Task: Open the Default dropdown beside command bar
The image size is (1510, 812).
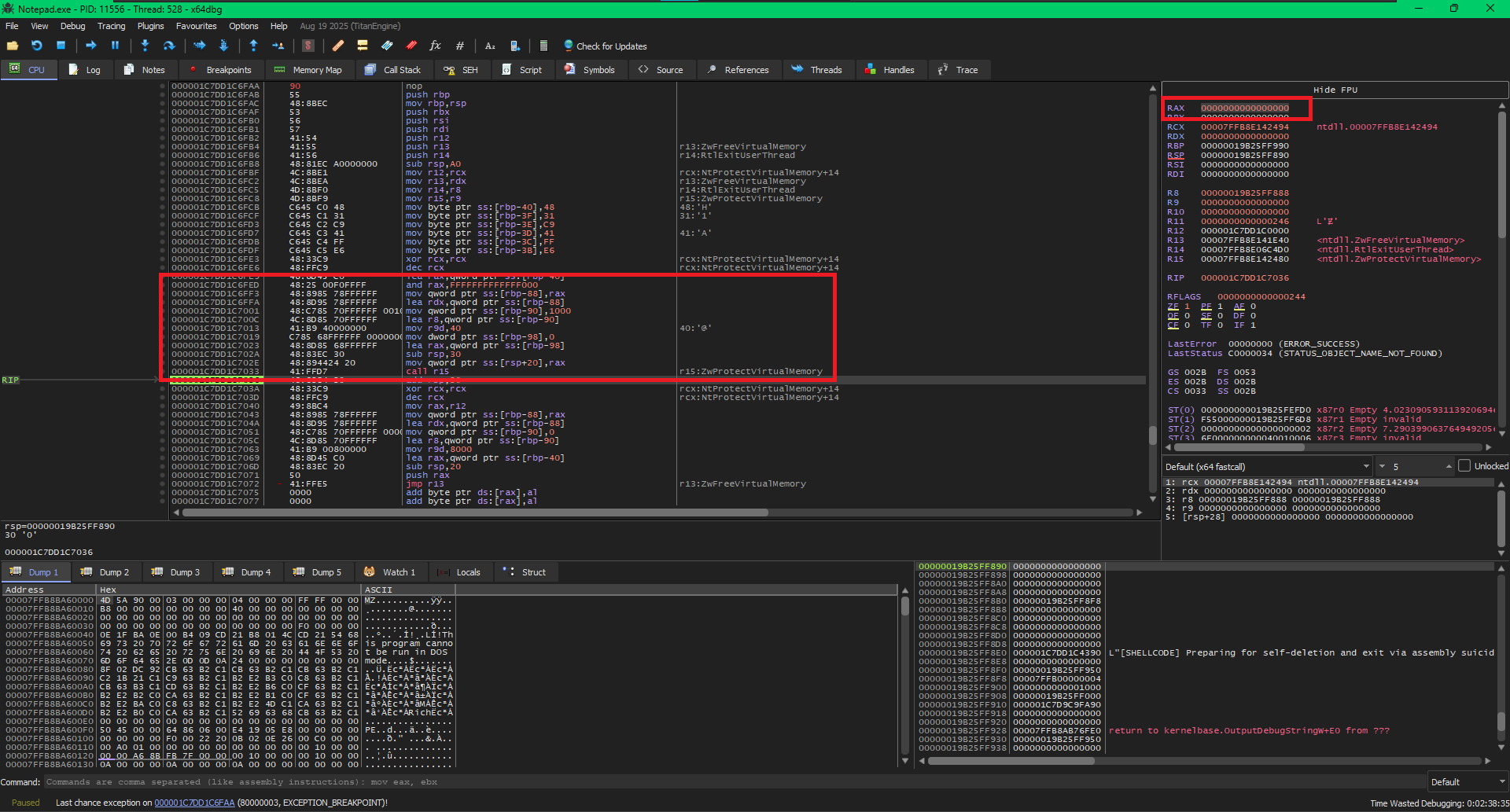Action: [1468, 782]
